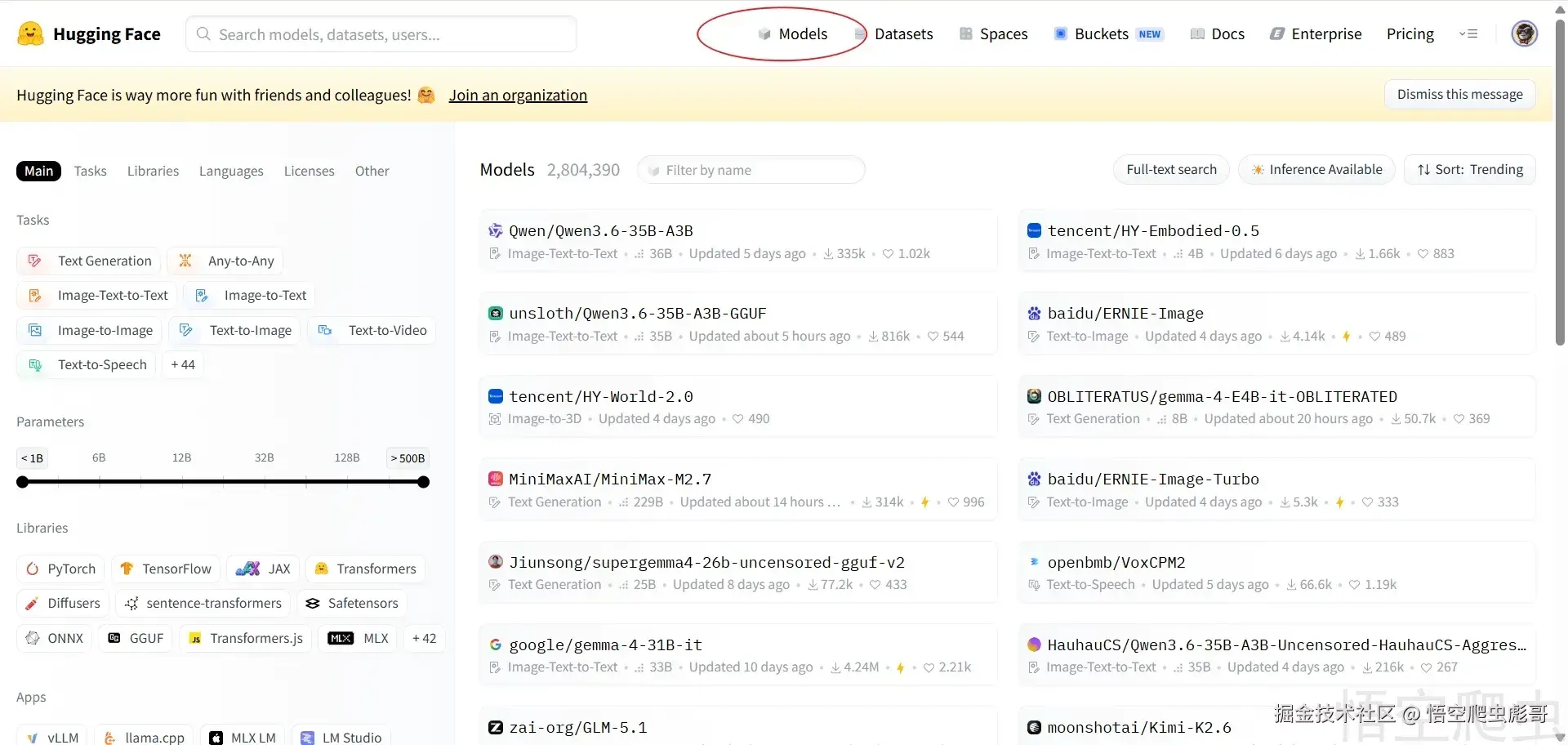Click the Jiunsong user avatar icon
The height and width of the screenshot is (745, 1568).
click(x=495, y=562)
